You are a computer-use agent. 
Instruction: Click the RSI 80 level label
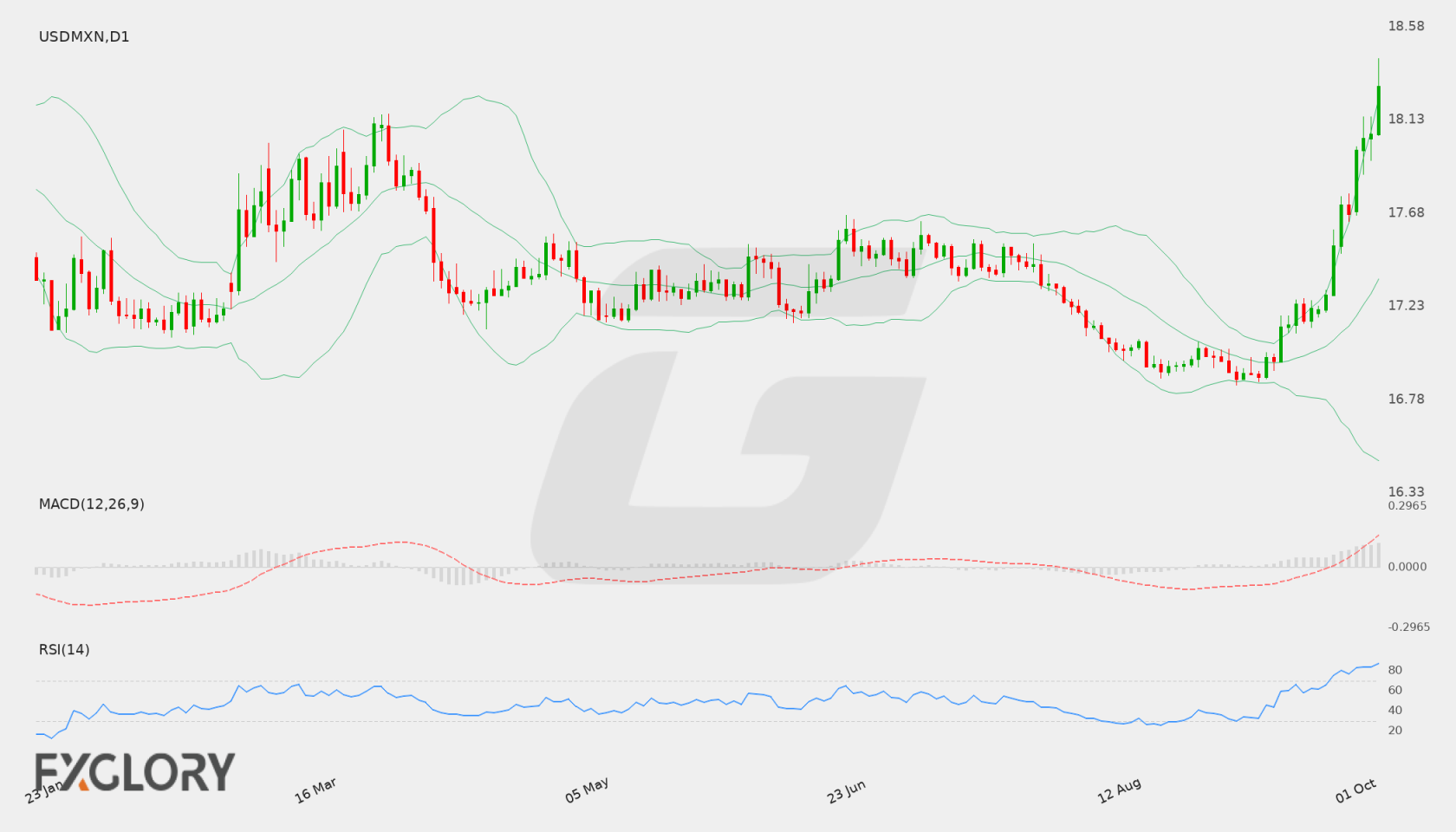tap(1395, 670)
